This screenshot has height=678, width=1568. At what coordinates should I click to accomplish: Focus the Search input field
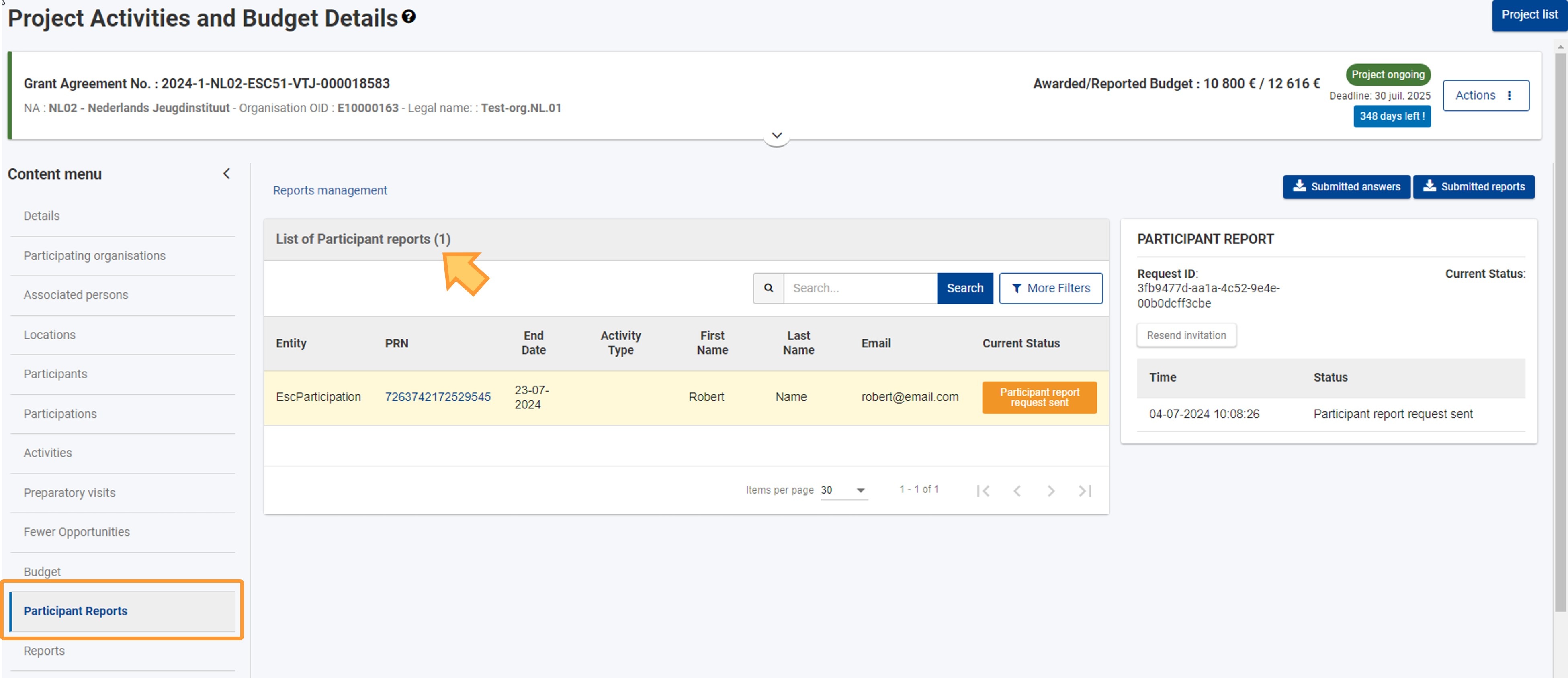860,288
